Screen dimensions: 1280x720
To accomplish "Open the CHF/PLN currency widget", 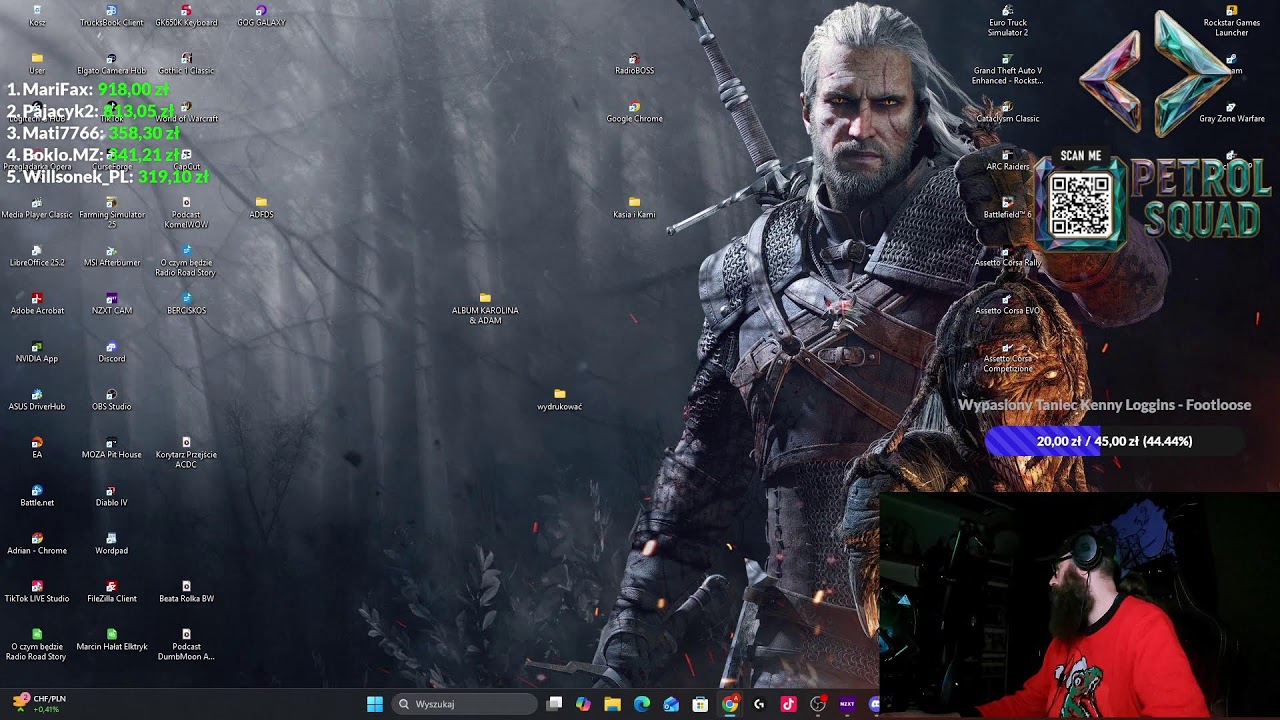I will pyautogui.click(x=40, y=704).
